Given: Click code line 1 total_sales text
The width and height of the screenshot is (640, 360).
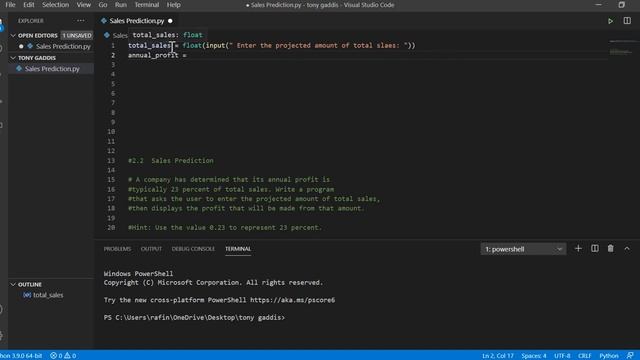Looking at the screenshot, I should point(150,45).
